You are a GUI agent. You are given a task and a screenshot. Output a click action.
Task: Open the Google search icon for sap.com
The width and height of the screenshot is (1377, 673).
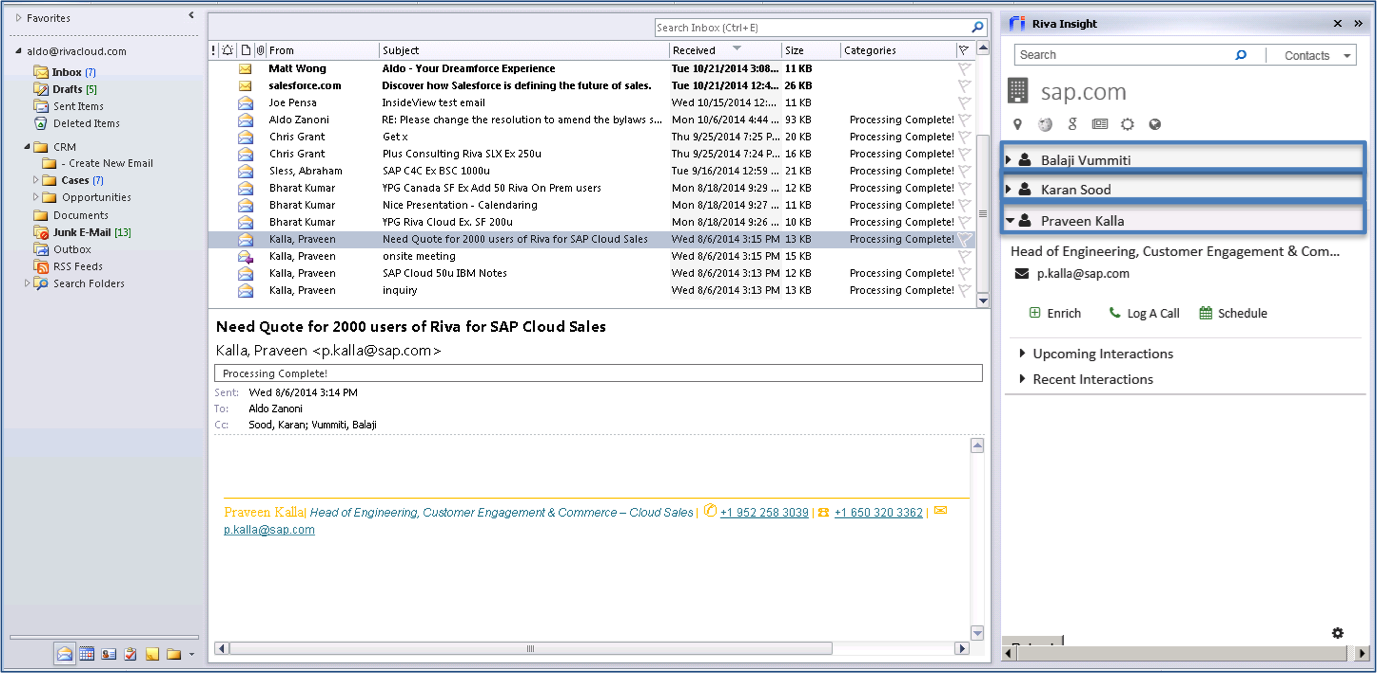pyautogui.click(x=1073, y=124)
